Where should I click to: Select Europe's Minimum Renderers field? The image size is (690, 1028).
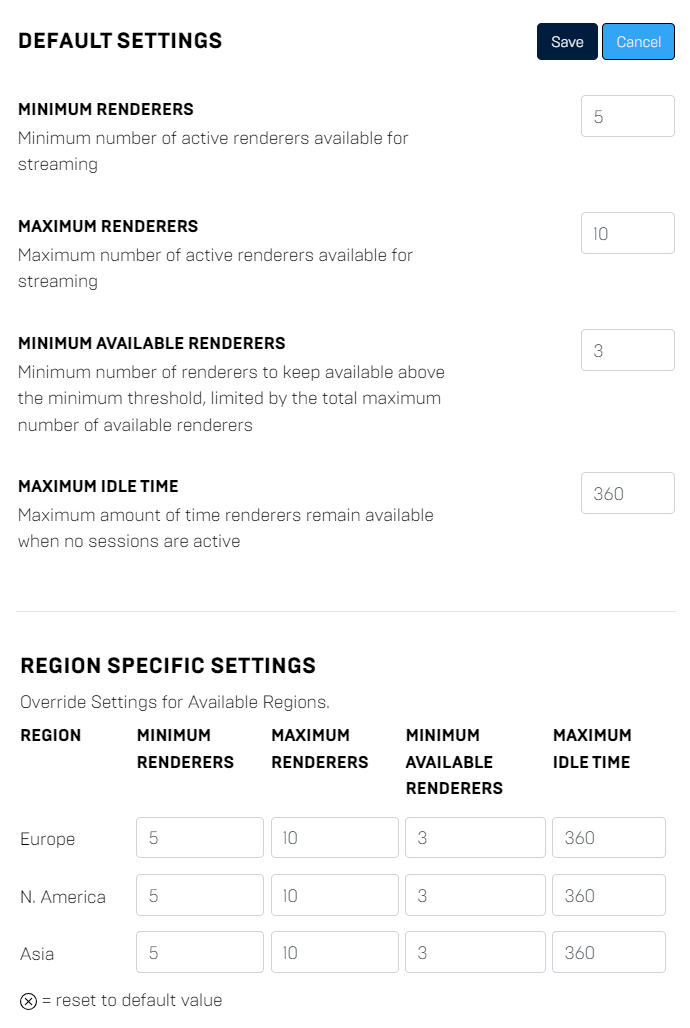click(199, 837)
